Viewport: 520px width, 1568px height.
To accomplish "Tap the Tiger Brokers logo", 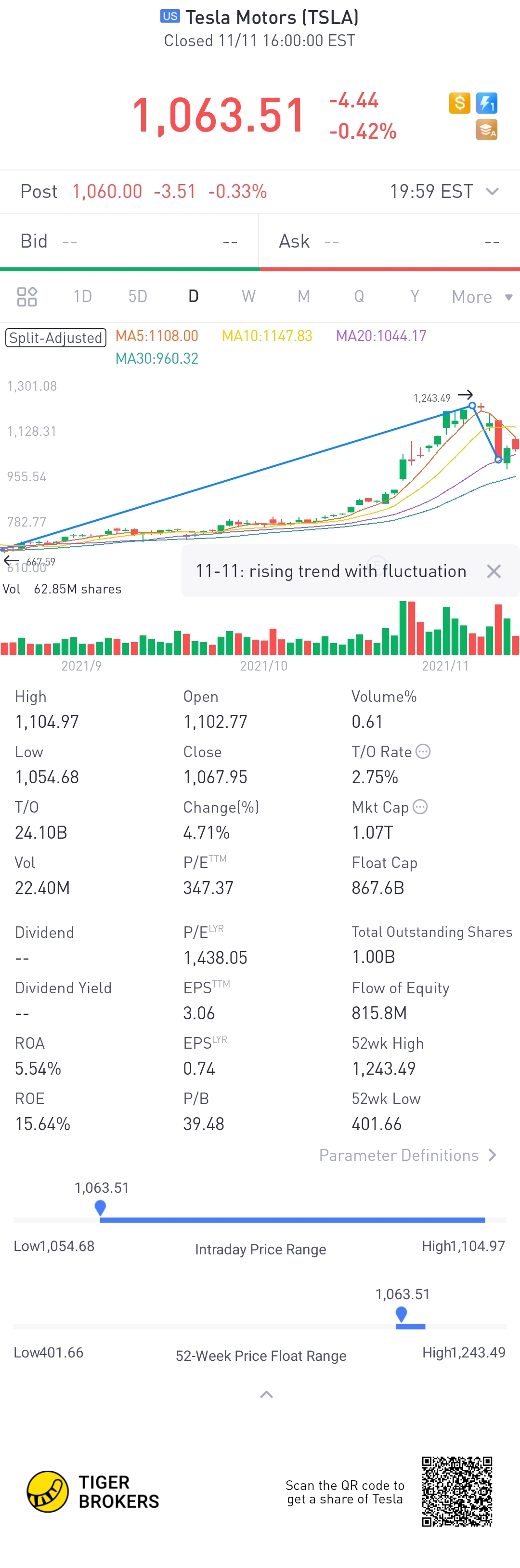I will coord(93,1492).
